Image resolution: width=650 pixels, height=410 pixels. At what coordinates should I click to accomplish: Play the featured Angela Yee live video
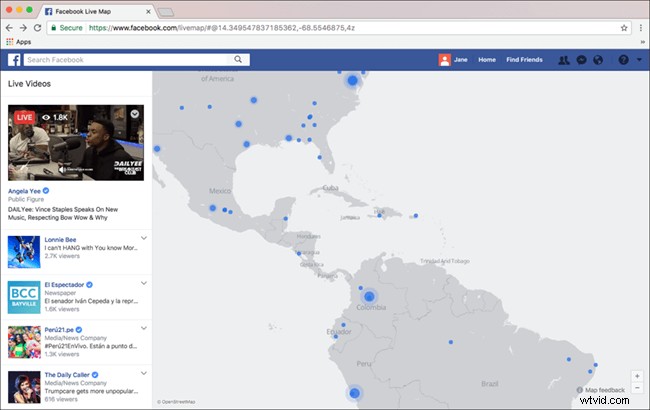[76, 143]
